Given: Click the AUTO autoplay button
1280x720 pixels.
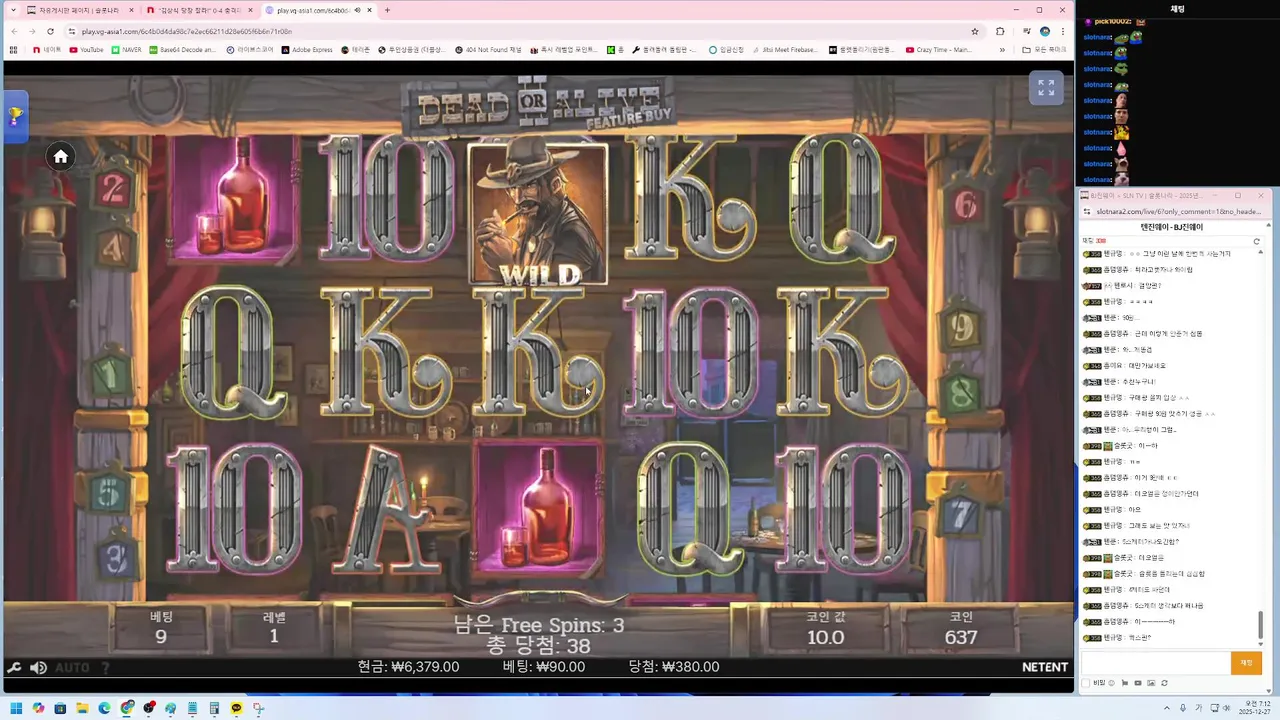Looking at the screenshot, I should click(x=72, y=667).
